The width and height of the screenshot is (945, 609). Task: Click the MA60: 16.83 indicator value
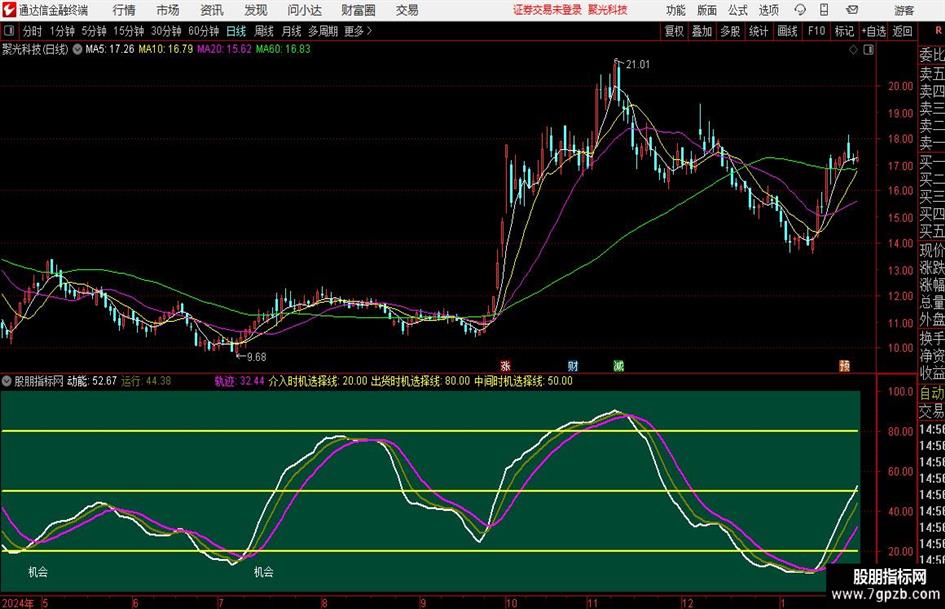(283, 49)
